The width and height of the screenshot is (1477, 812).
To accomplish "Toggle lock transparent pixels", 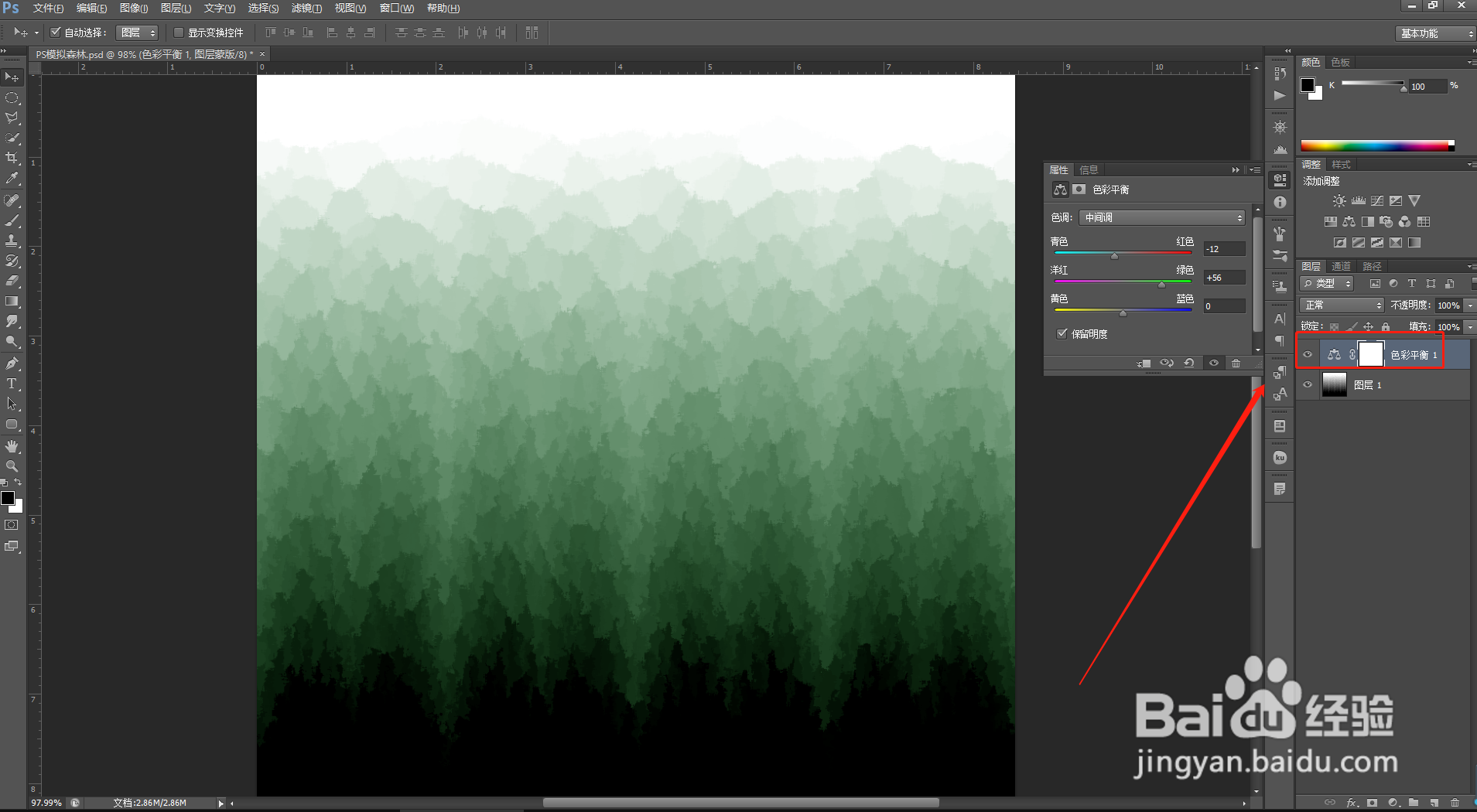I will coord(1335,327).
